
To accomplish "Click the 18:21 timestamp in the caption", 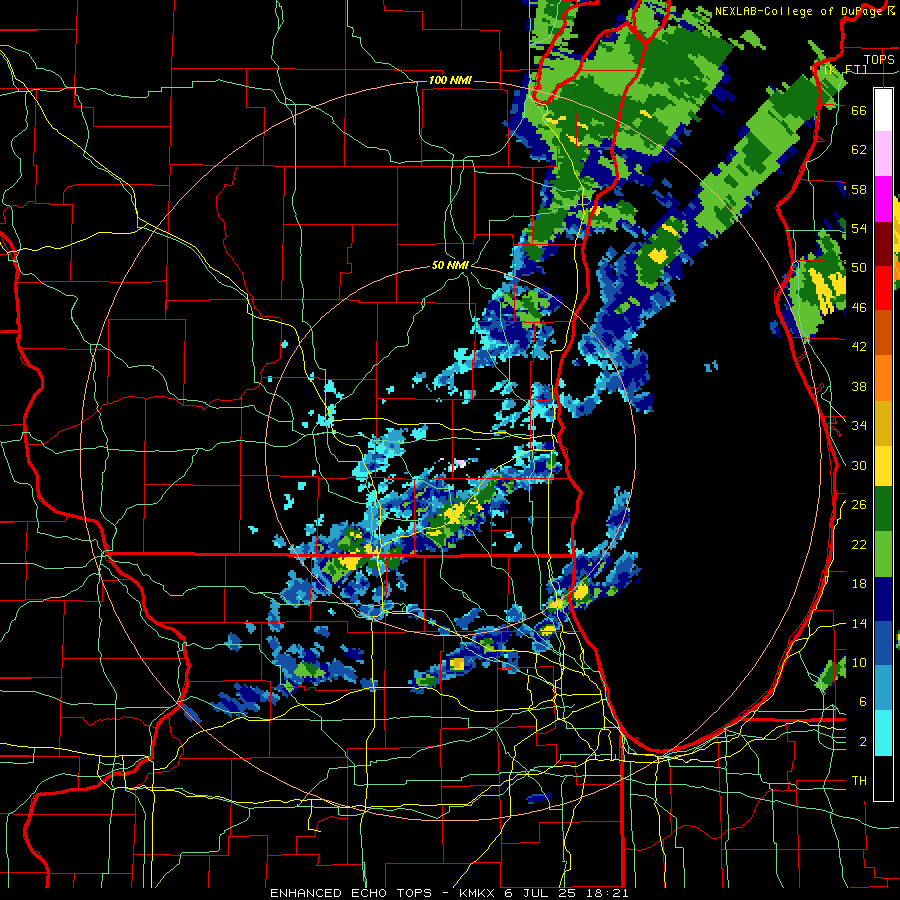I will [x=607, y=893].
